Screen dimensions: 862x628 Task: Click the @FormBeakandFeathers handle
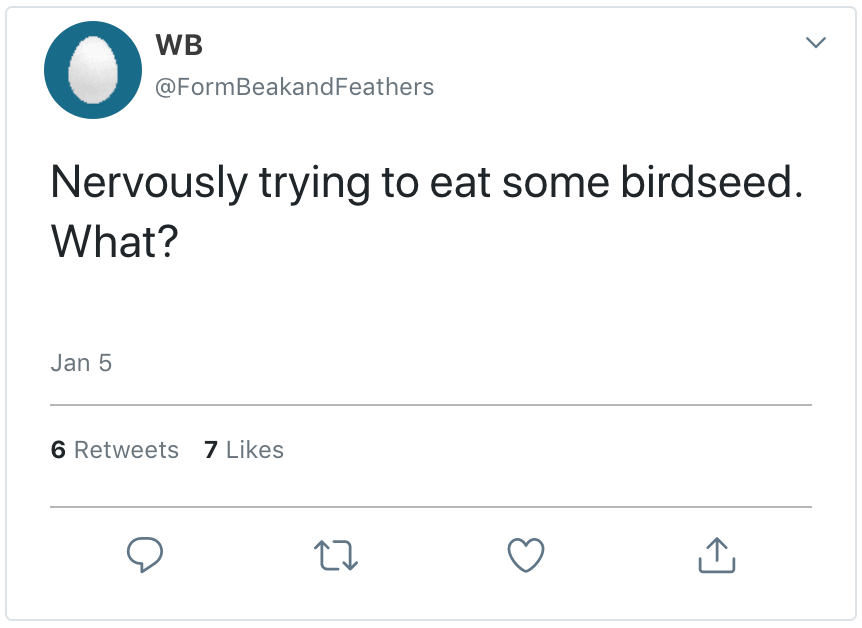coord(294,87)
